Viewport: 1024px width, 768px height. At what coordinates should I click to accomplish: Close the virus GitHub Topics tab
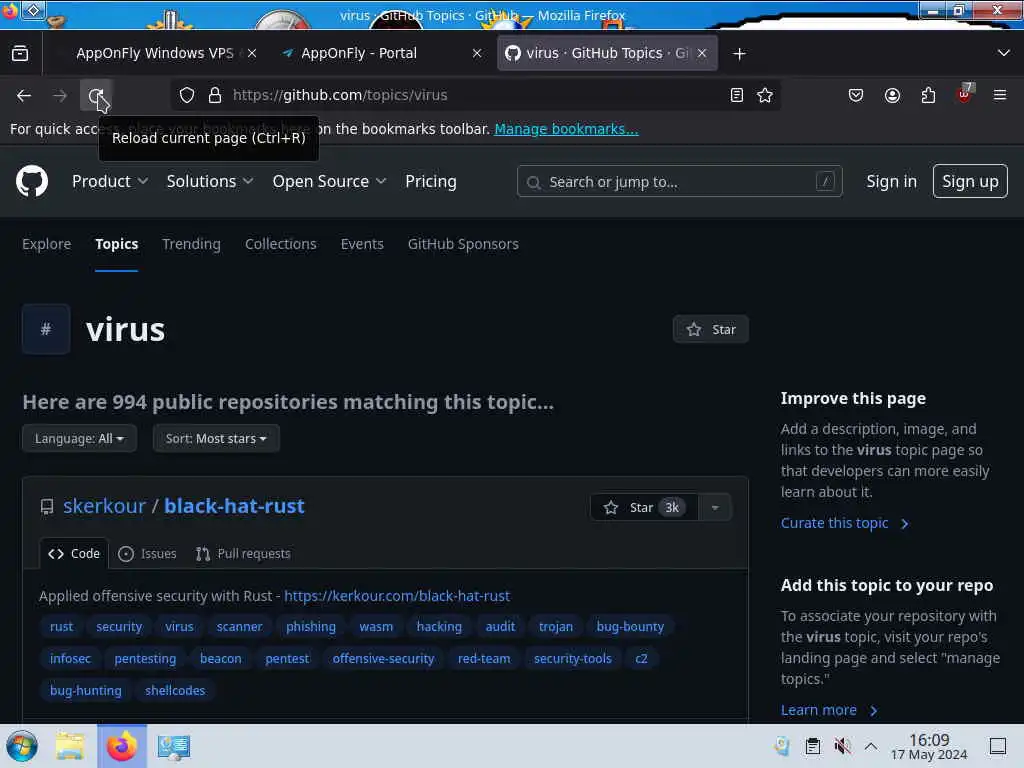coord(702,53)
